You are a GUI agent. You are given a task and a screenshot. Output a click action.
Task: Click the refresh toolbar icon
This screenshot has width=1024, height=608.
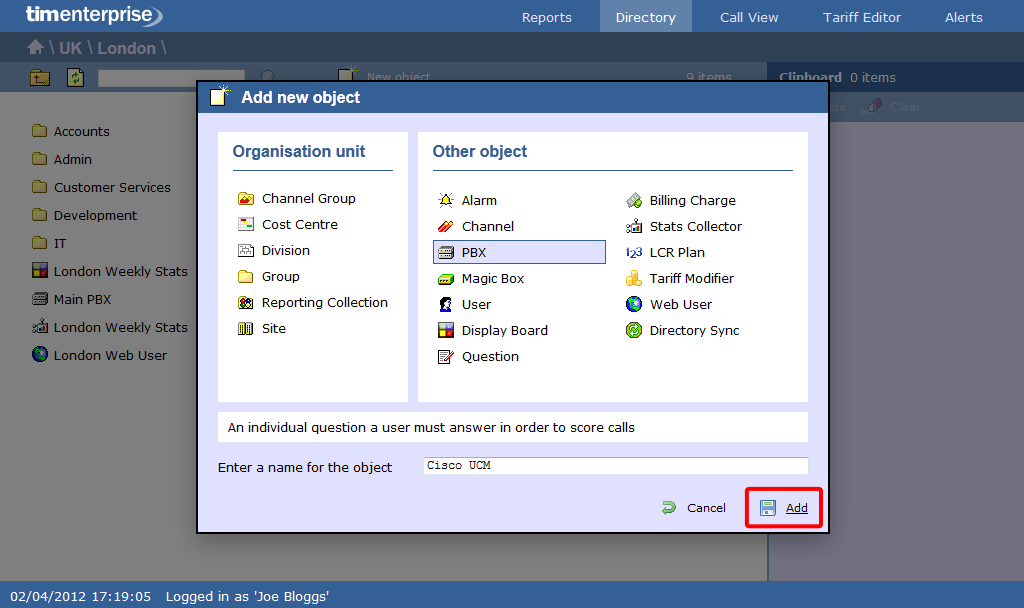[x=76, y=78]
